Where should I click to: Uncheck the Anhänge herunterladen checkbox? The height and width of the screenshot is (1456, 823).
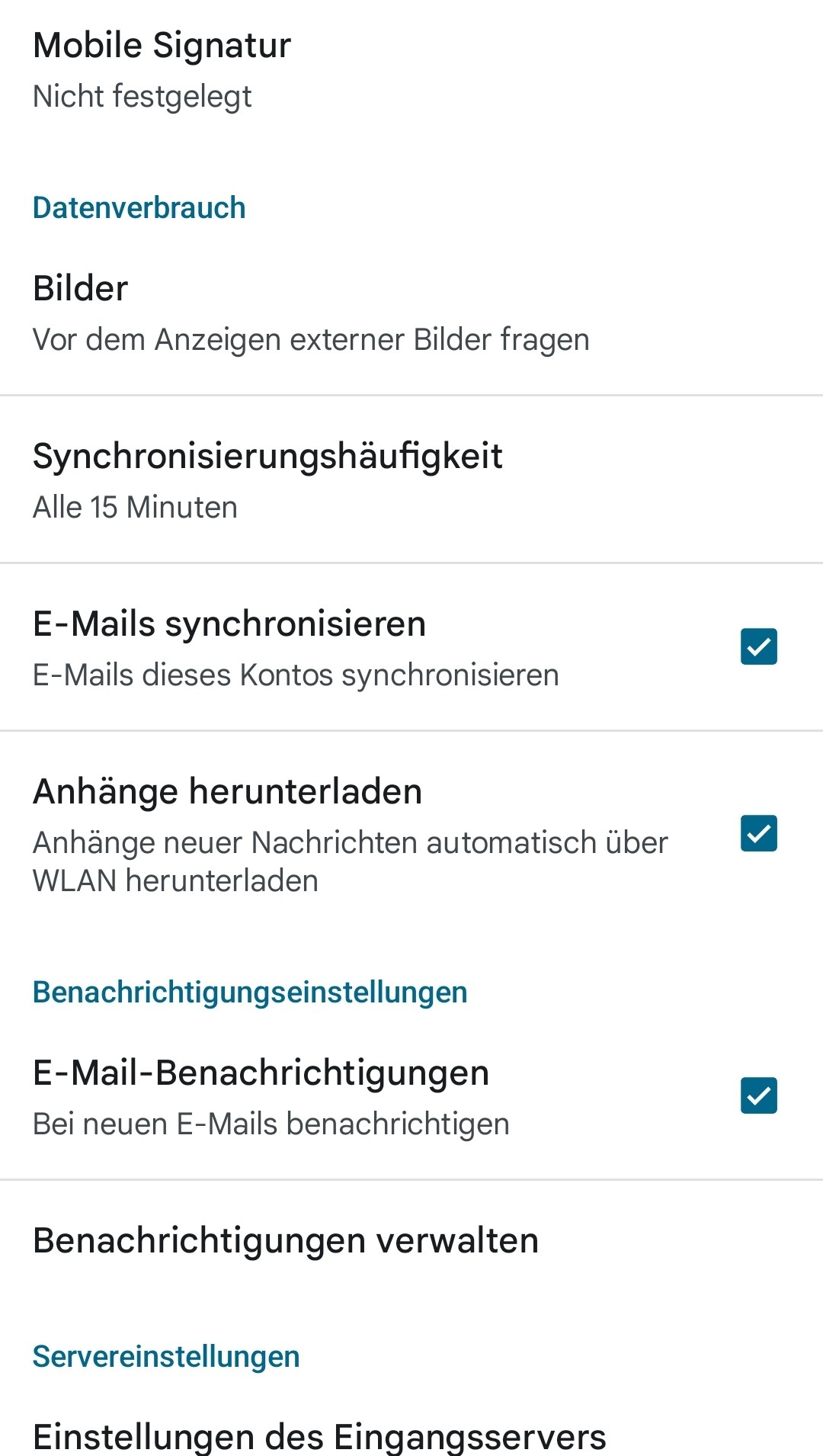point(758,833)
